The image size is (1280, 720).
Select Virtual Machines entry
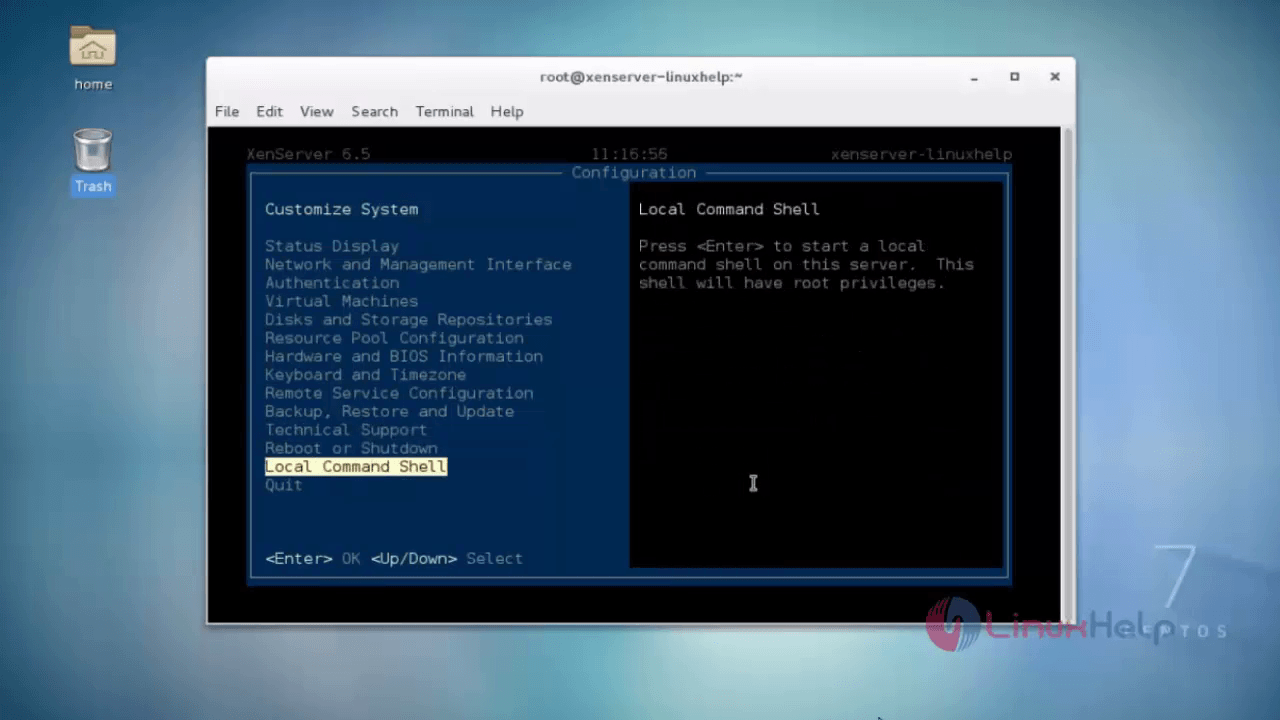click(341, 301)
